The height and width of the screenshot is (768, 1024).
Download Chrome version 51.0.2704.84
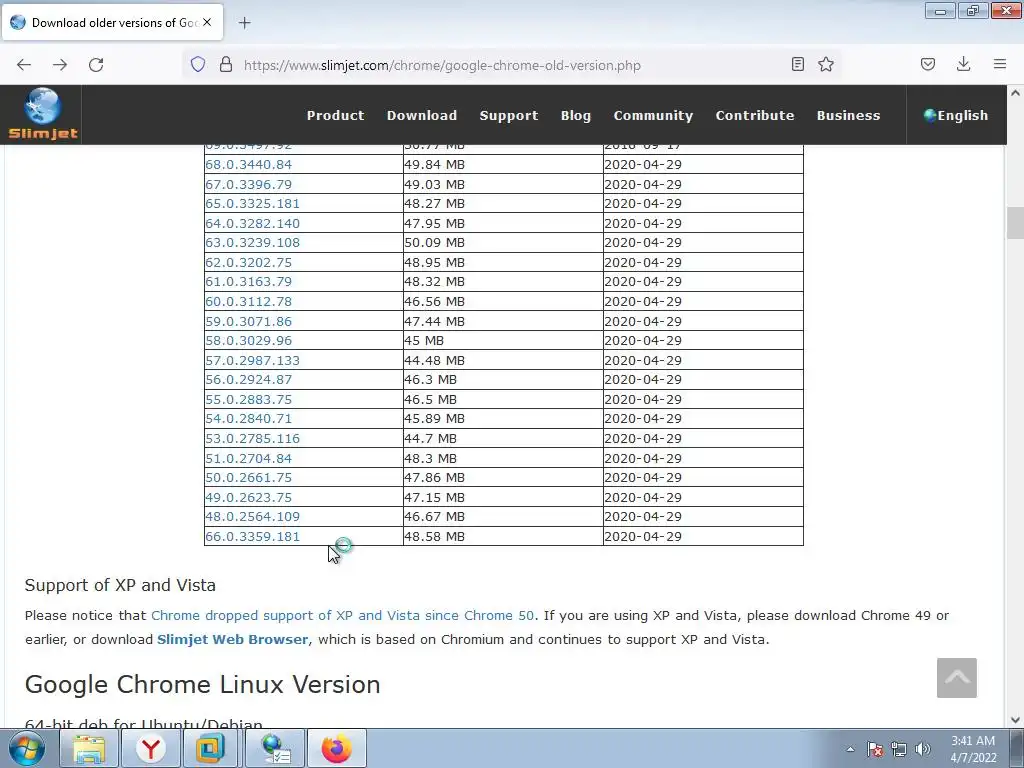(248, 458)
